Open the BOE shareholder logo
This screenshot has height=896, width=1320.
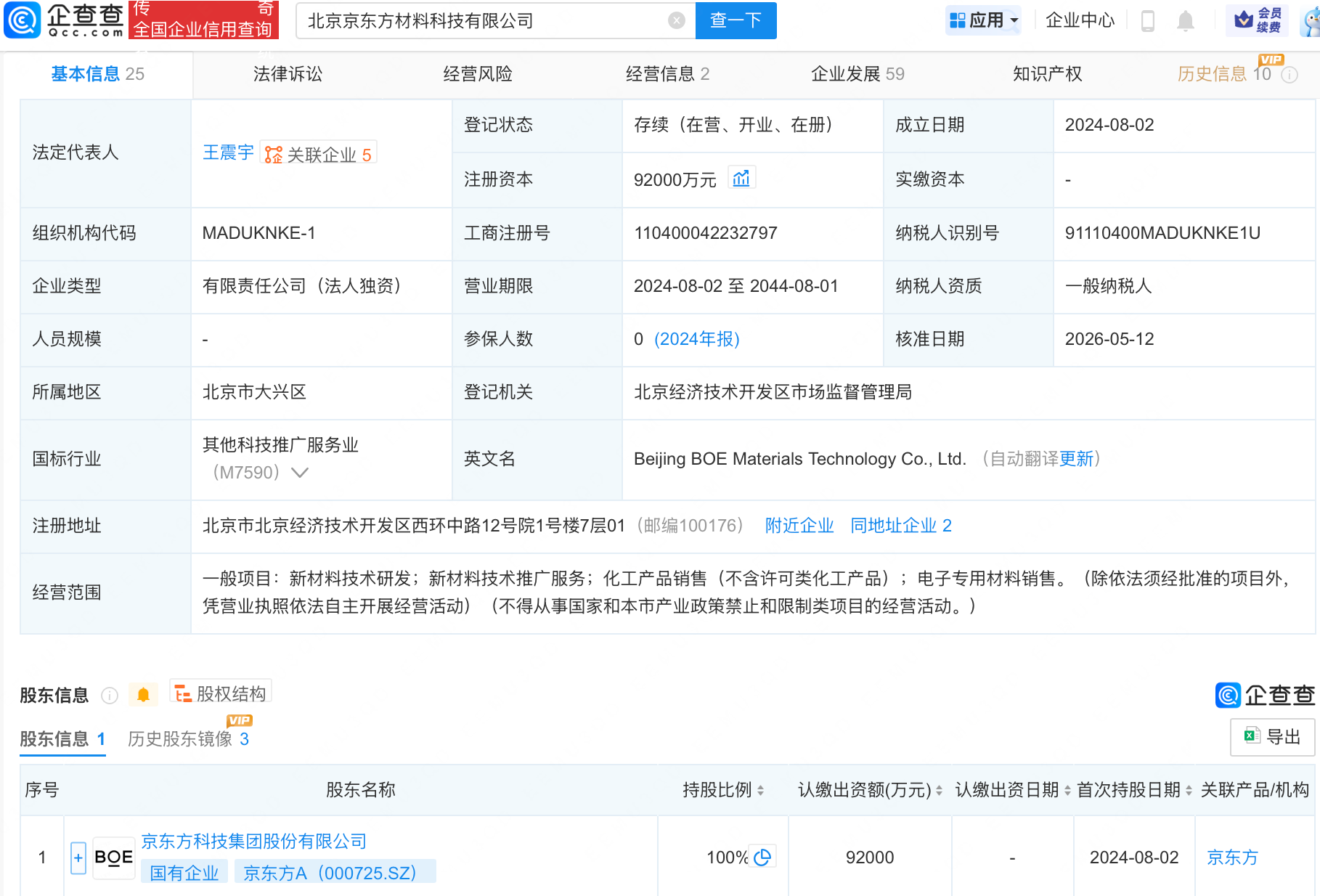[114, 858]
